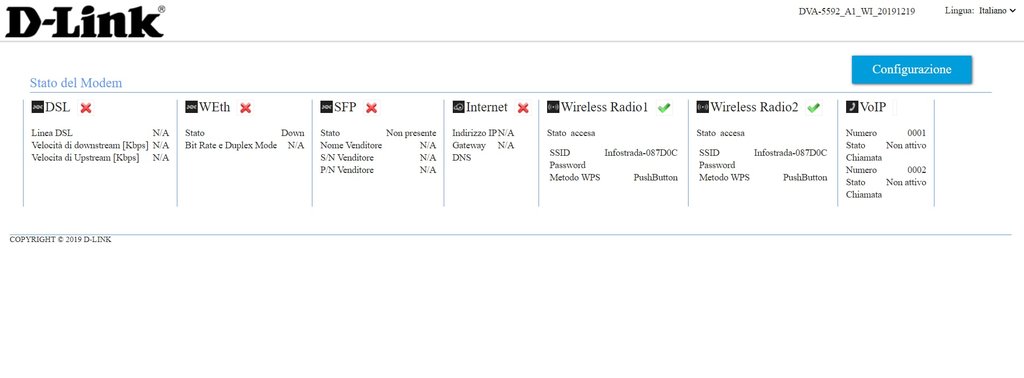
Task: Click the SFP section icon
Action: (327, 107)
